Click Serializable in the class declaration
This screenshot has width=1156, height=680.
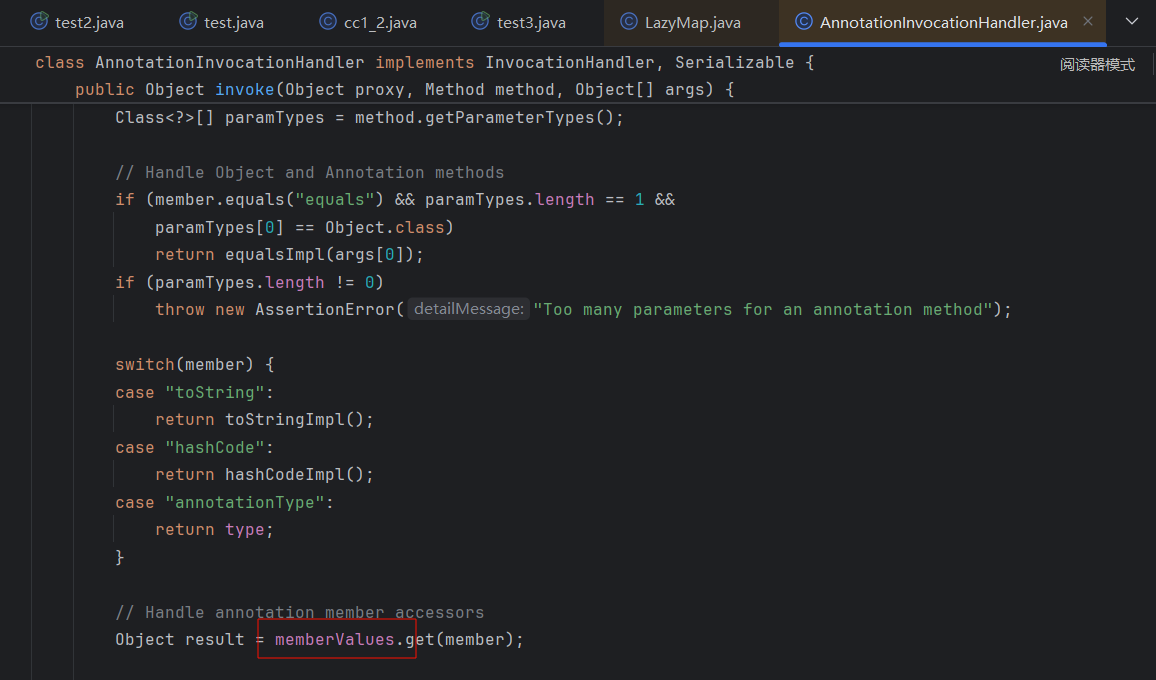[x=734, y=63]
